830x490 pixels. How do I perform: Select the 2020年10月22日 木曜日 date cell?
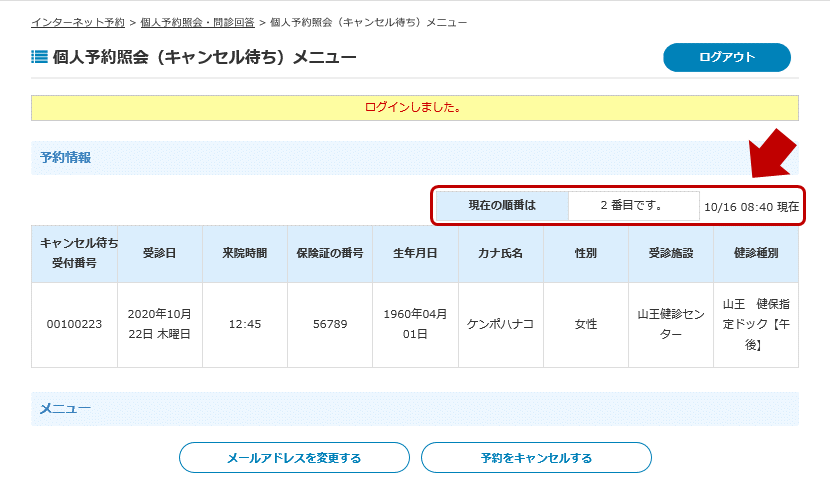(x=159, y=324)
